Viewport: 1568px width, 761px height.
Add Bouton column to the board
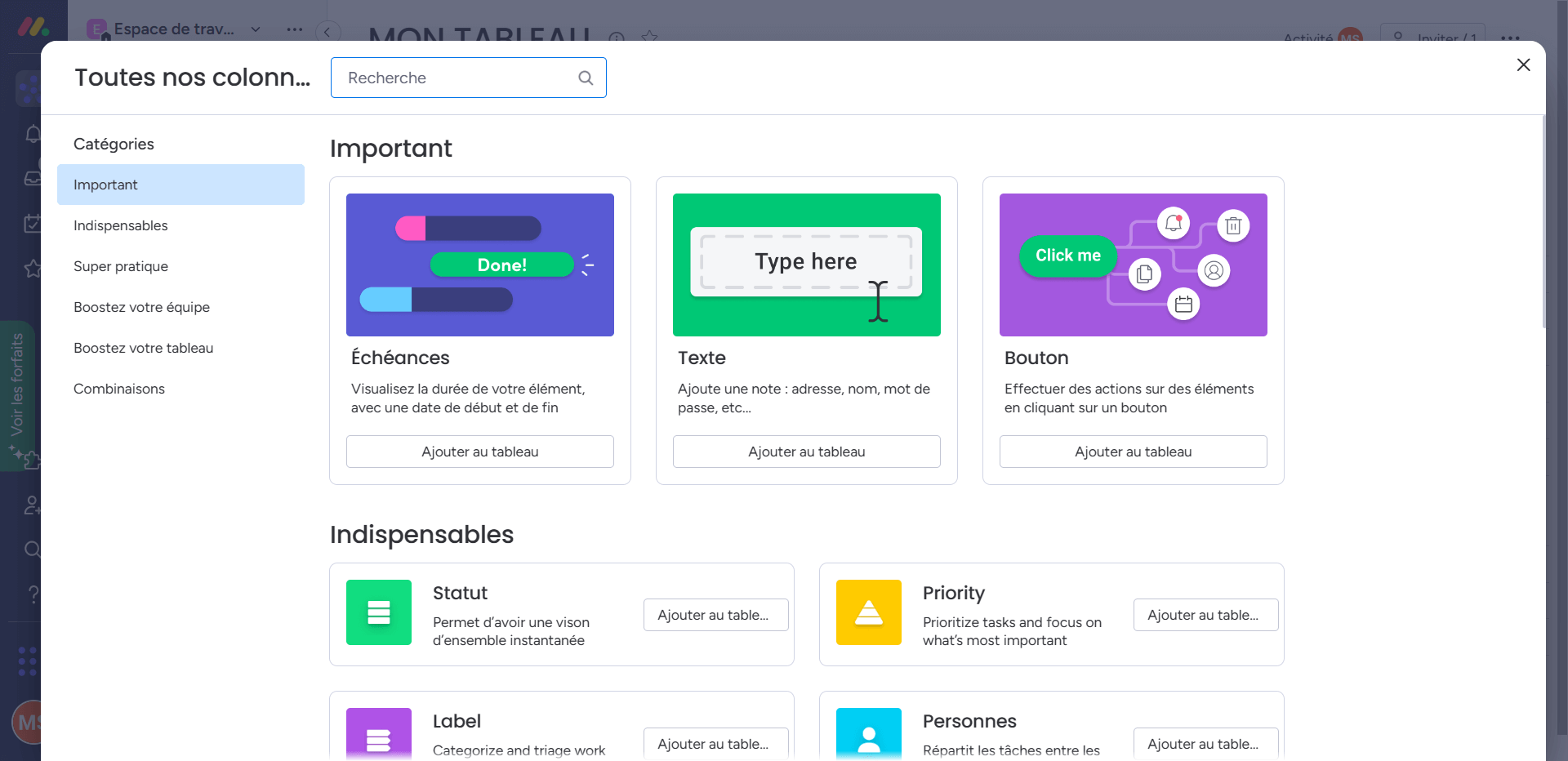(x=1133, y=452)
